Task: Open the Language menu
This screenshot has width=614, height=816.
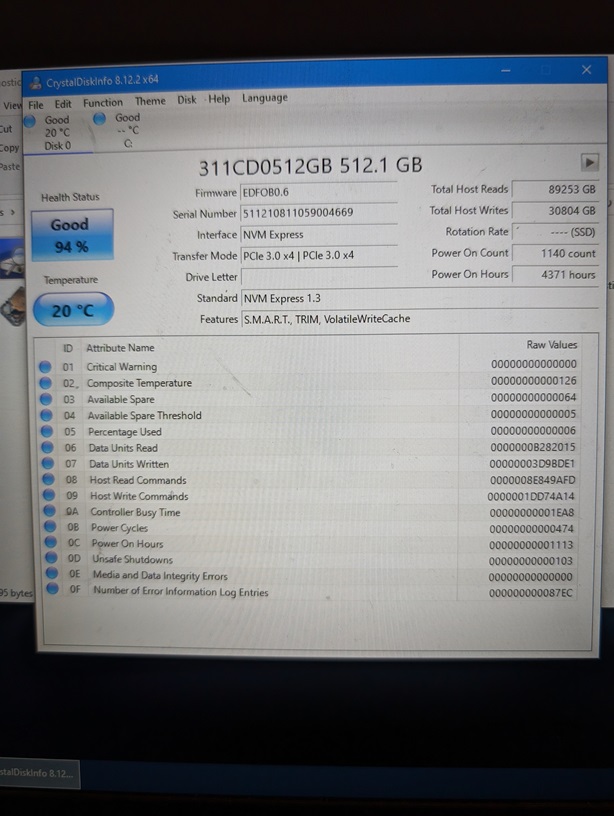Action: coord(265,98)
